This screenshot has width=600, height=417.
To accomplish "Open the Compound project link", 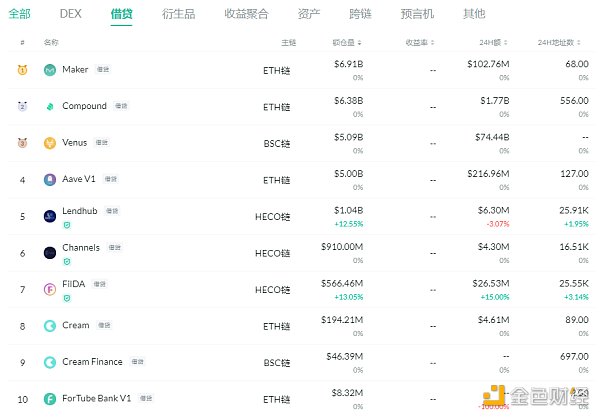I will click(84, 106).
